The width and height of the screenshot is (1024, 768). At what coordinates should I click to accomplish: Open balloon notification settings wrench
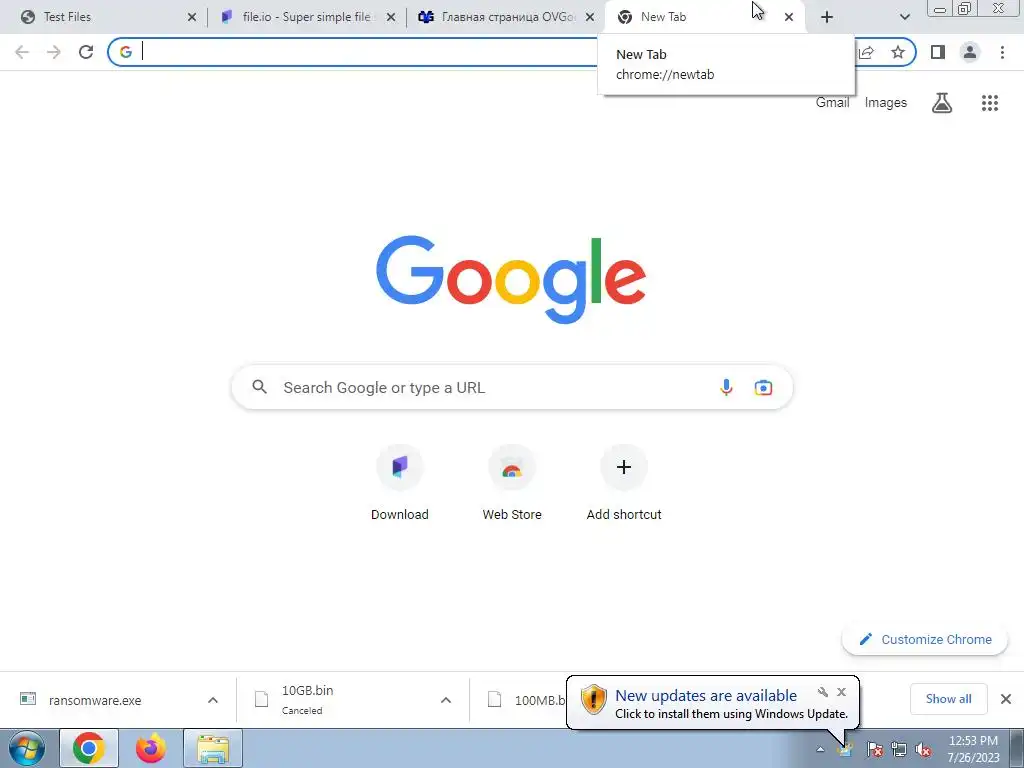click(822, 692)
